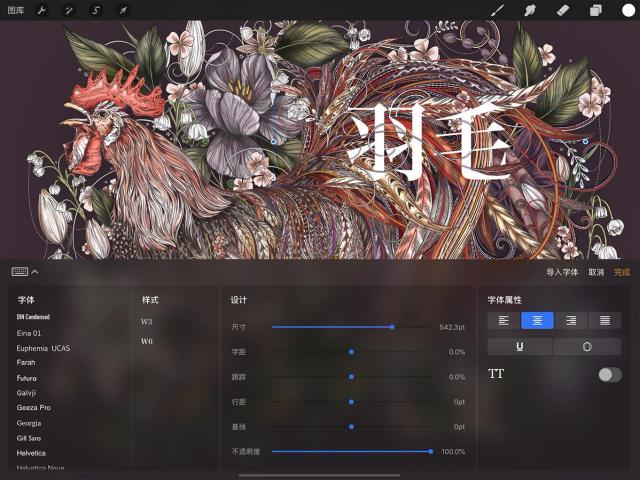This screenshot has width=640, height=480.
Task: Select the W3 font style
Action: (147, 322)
